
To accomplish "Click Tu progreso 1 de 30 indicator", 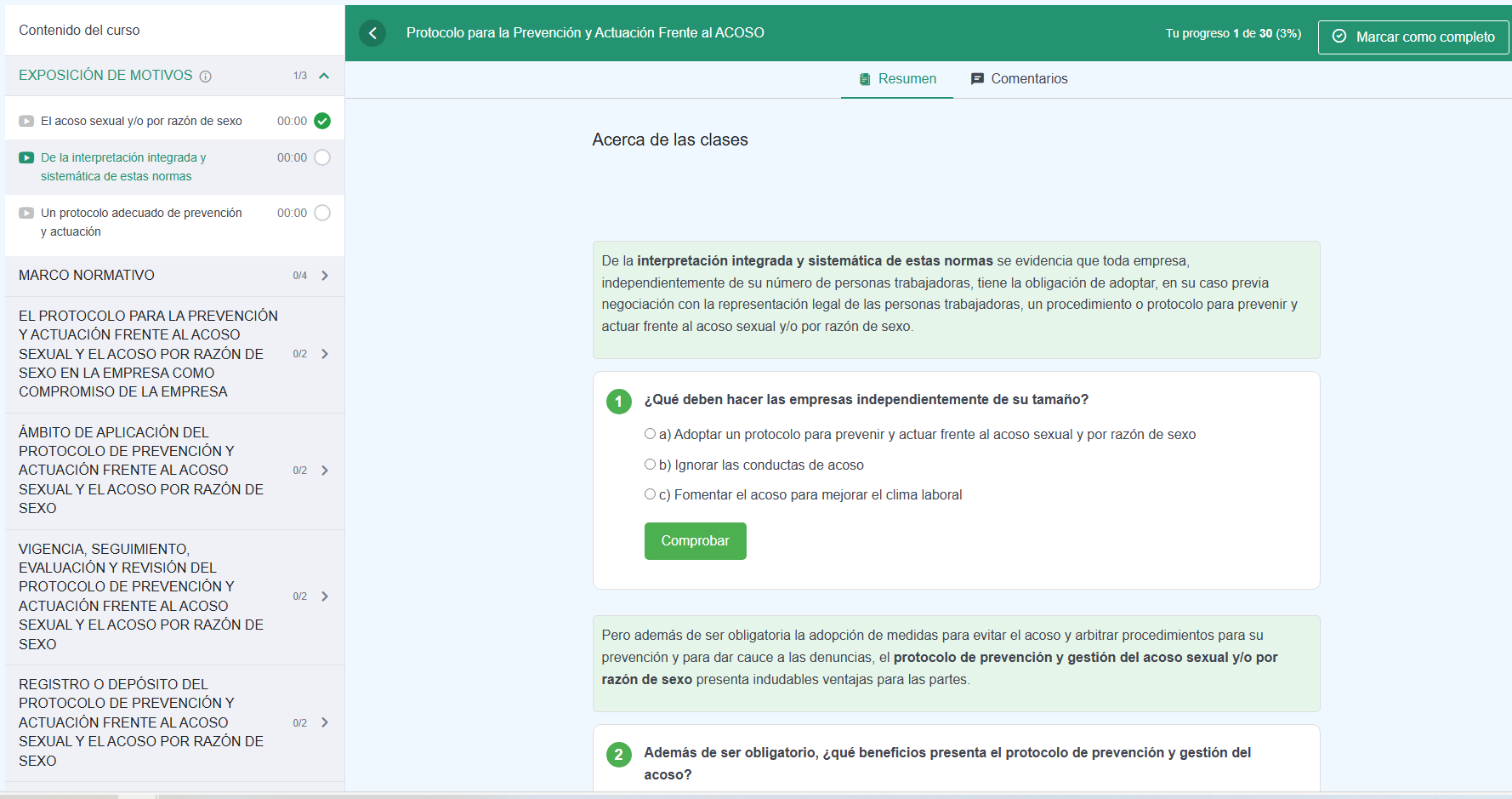I will click(x=1233, y=34).
